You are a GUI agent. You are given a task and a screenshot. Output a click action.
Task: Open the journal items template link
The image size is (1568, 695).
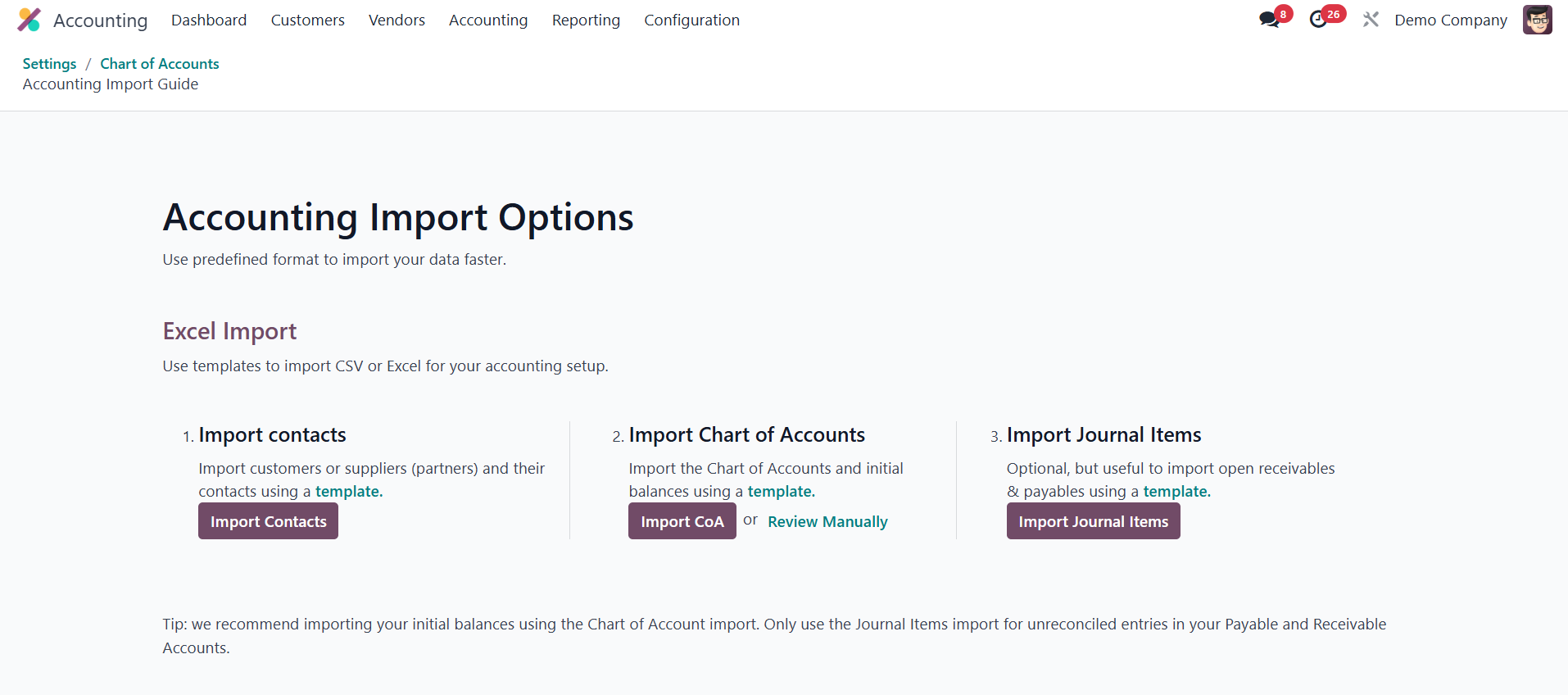click(x=1176, y=492)
